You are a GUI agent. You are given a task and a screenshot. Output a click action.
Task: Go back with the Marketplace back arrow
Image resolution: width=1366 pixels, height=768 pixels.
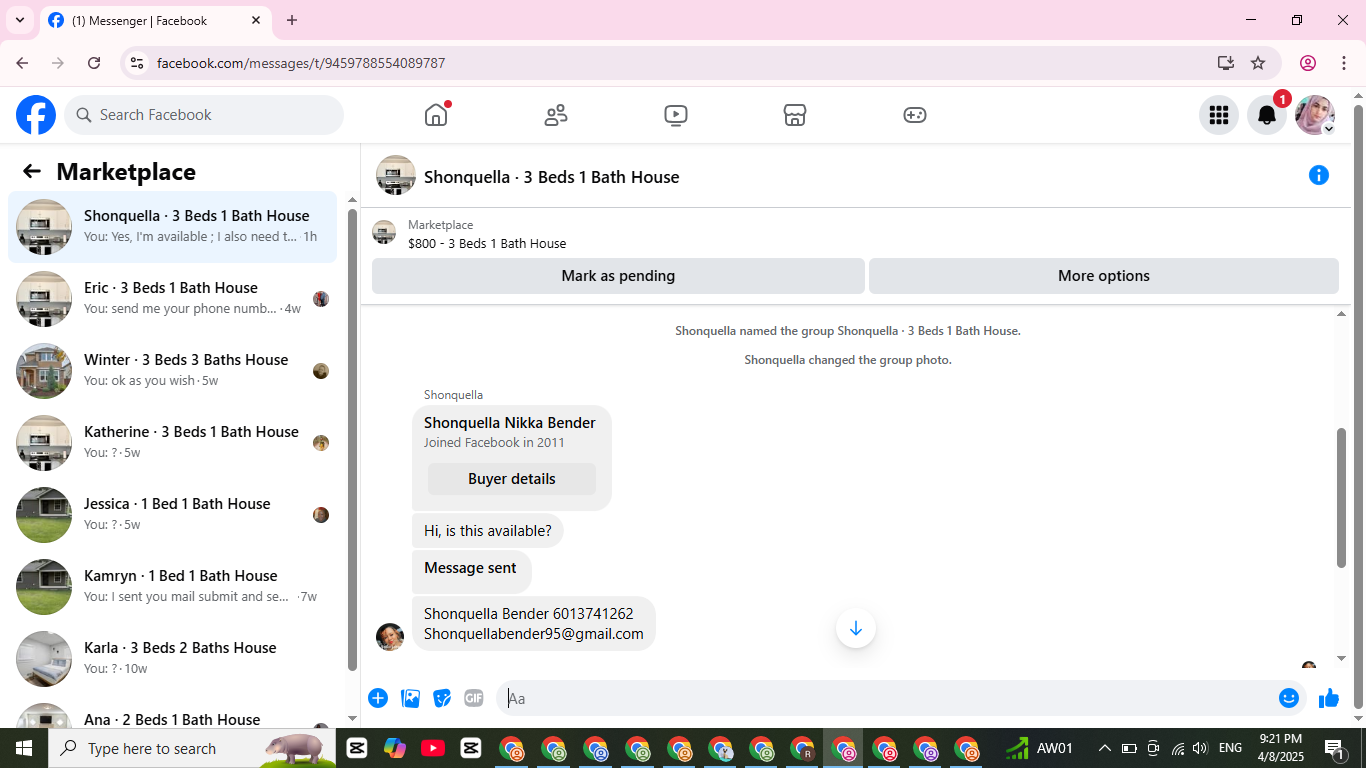[x=32, y=171]
